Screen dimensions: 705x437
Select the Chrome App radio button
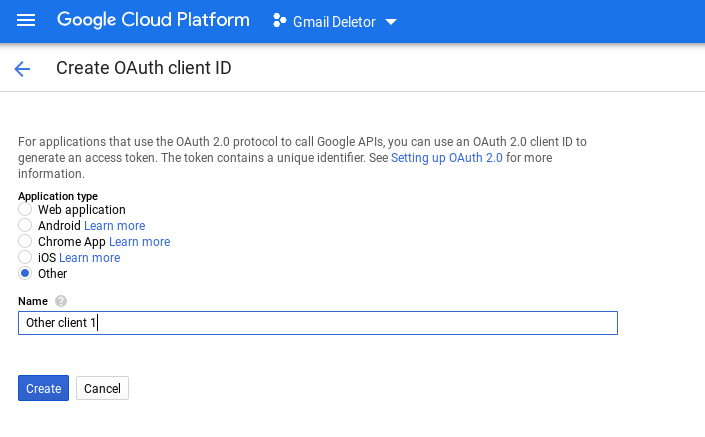[x=25, y=241]
